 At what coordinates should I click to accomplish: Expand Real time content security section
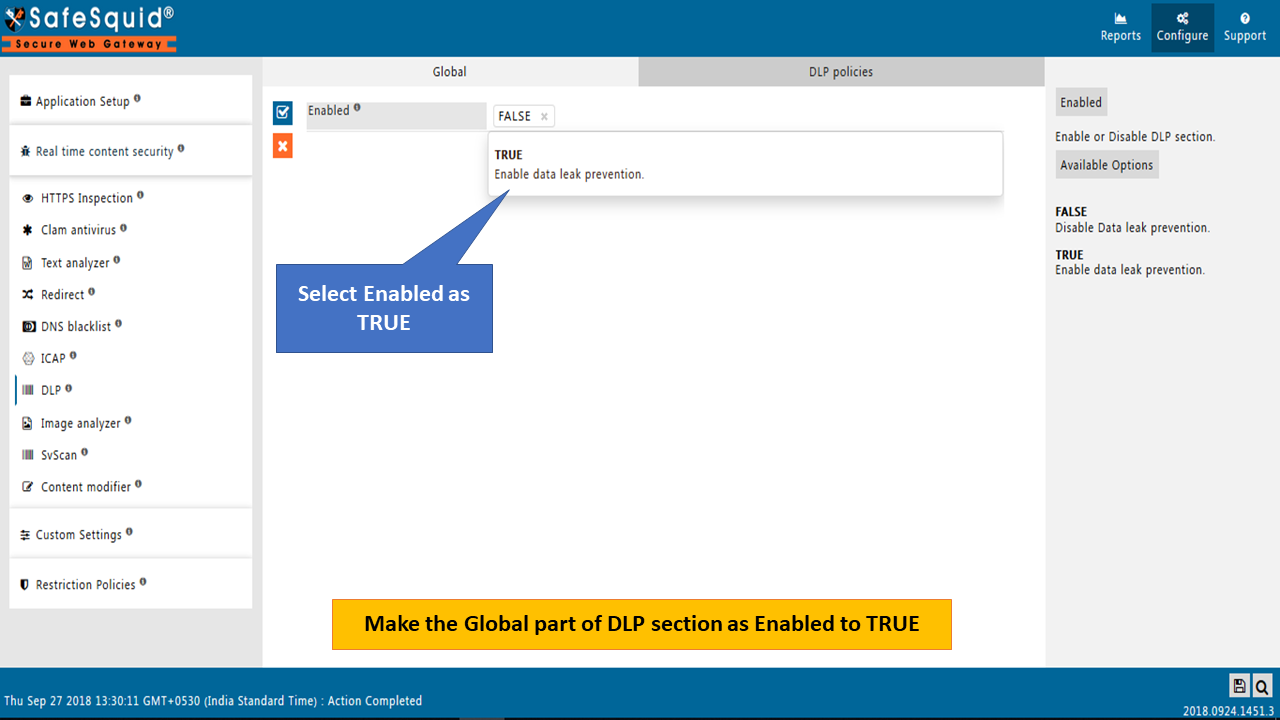[131, 151]
